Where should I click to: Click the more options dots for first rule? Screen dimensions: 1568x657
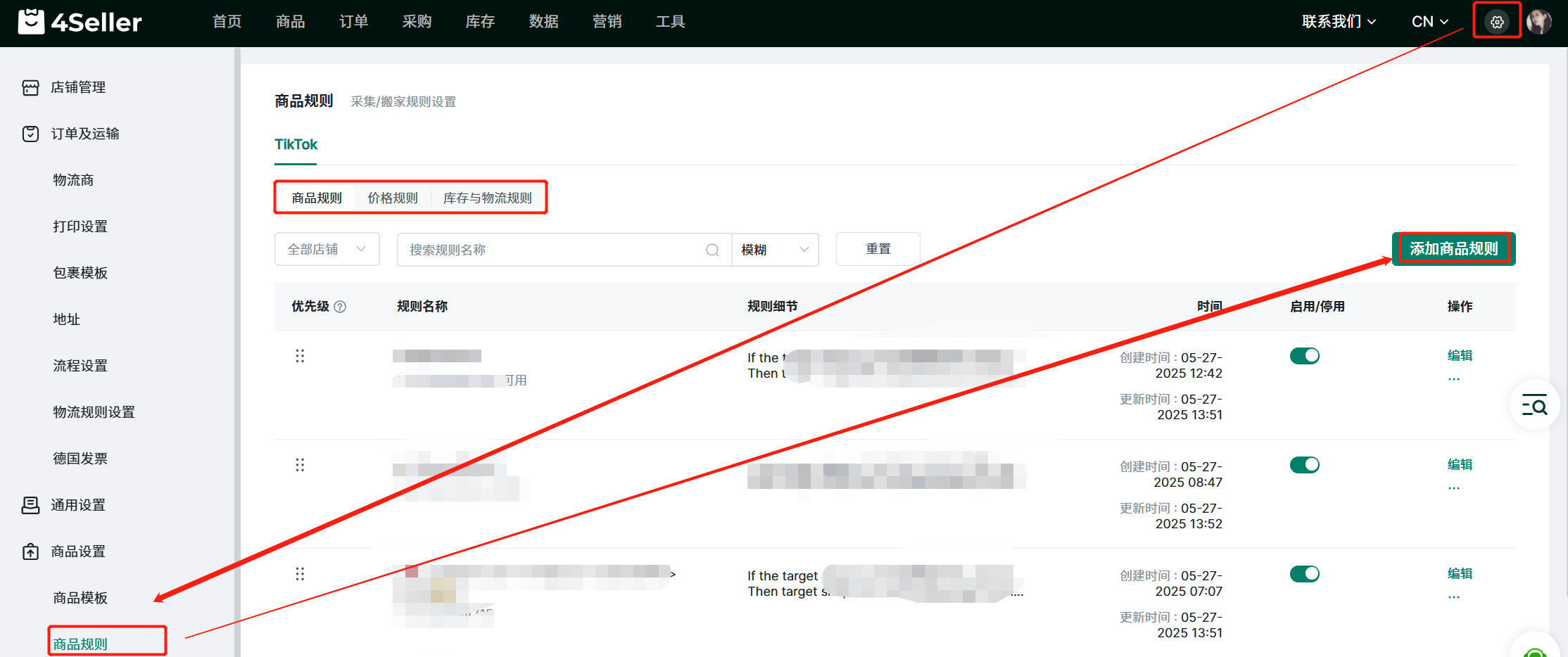coord(1454,379)
